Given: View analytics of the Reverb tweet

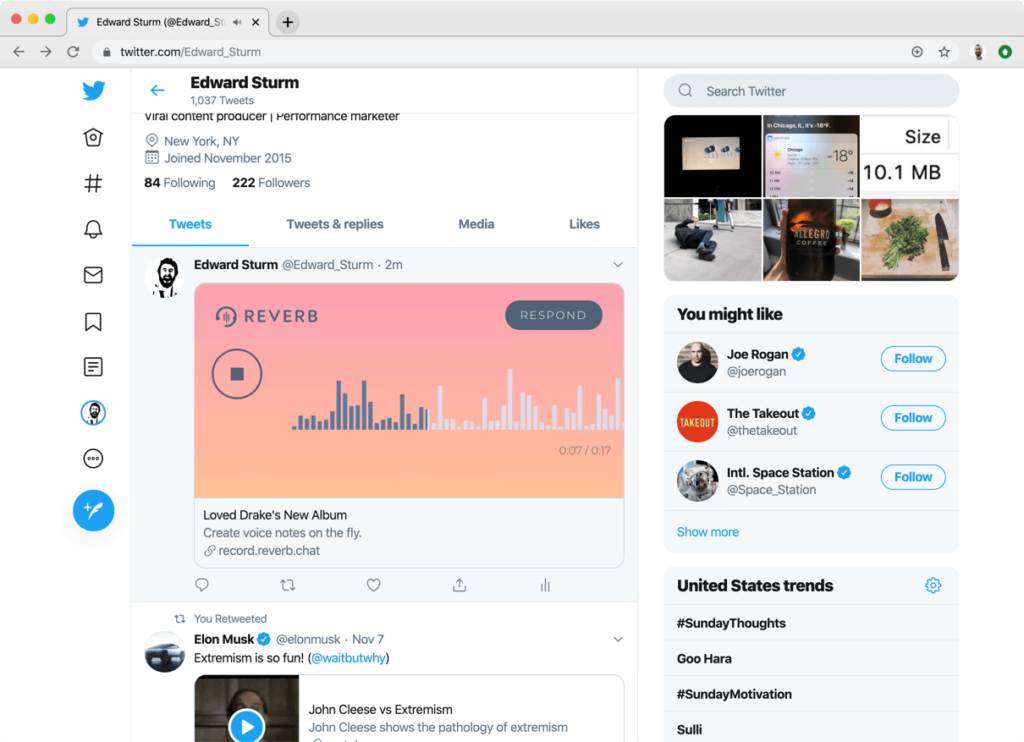Looking at the screenshot, I should (x=545, y=585).
